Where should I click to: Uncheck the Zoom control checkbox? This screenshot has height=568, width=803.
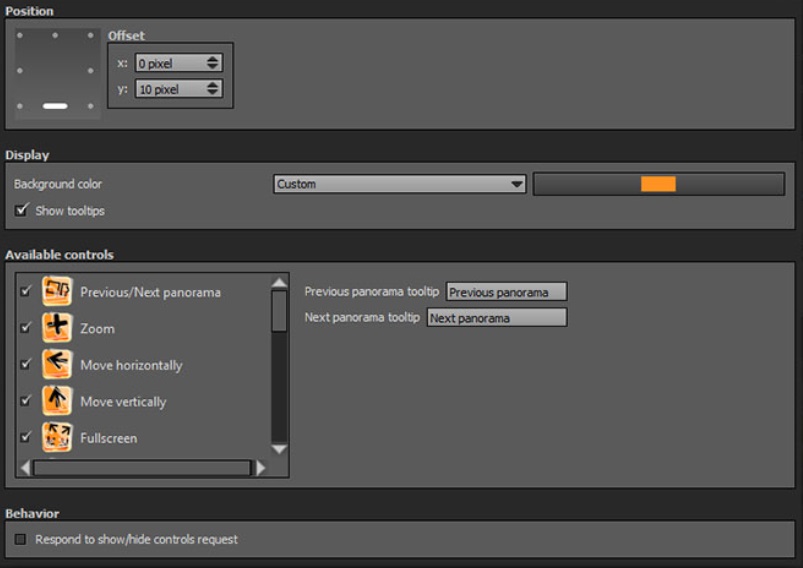tap(25, 327)
